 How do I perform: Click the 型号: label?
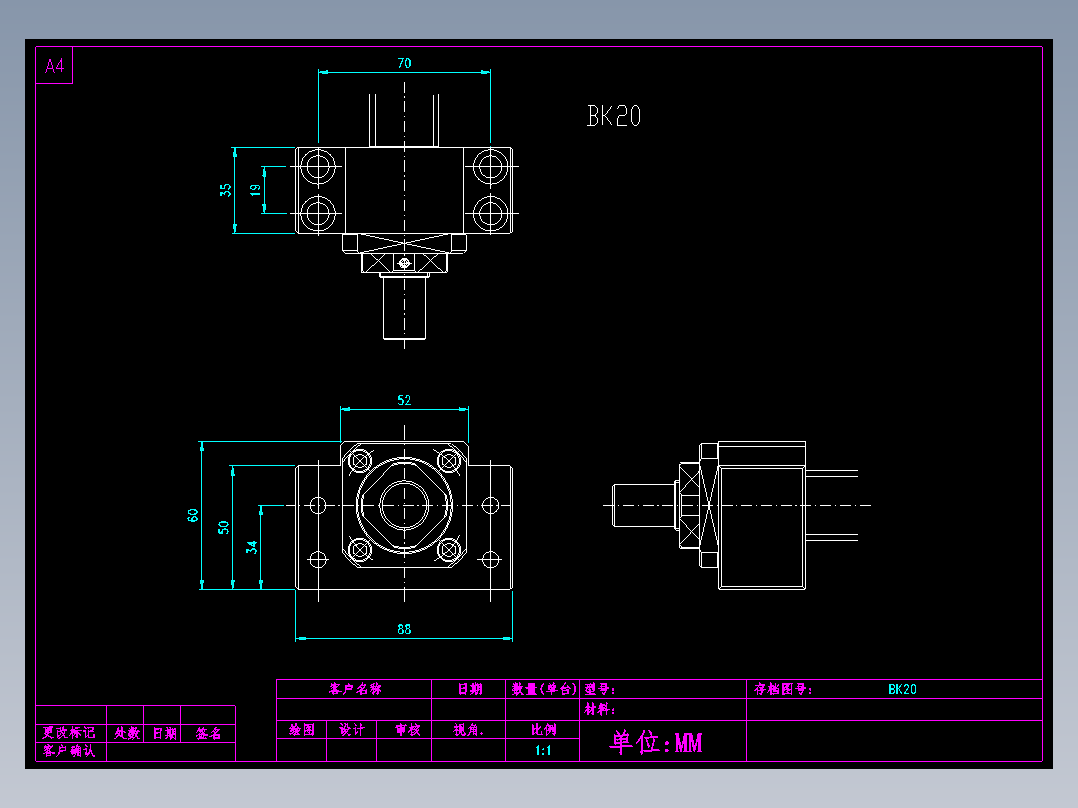pyautogui.click(x=600, y=689)
